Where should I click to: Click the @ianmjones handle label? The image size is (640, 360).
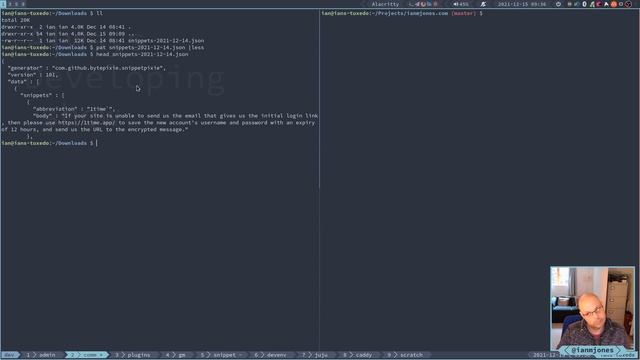click(x=592, y=350)
